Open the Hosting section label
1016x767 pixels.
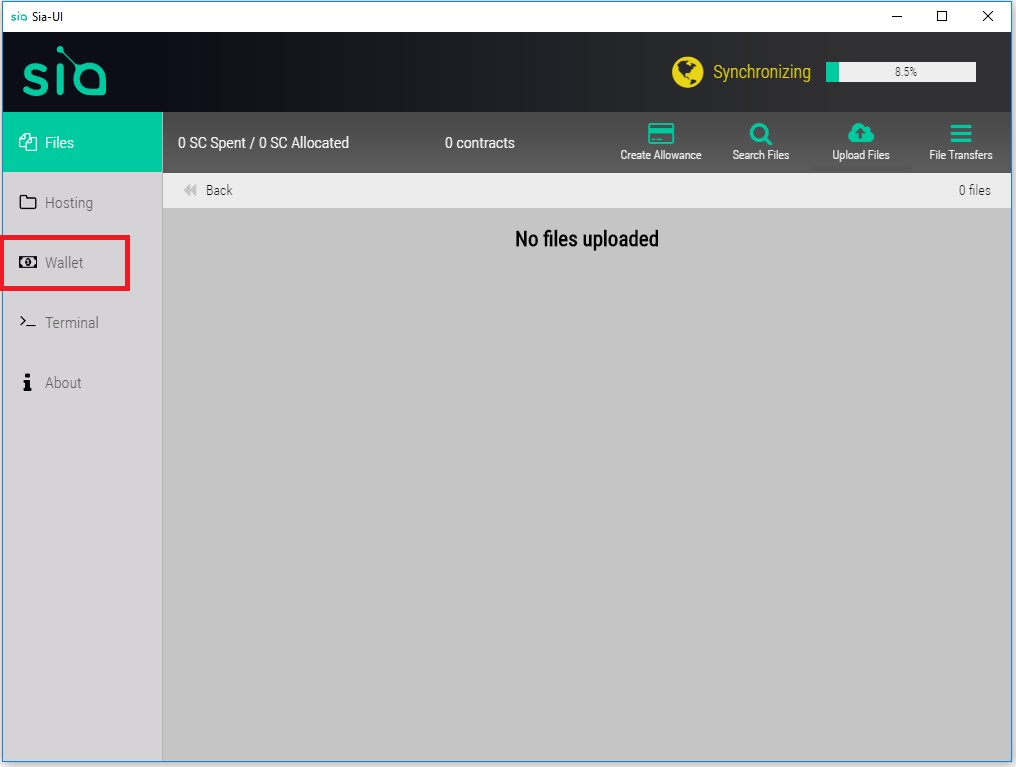pyautogui.click(x=69, y=203)
